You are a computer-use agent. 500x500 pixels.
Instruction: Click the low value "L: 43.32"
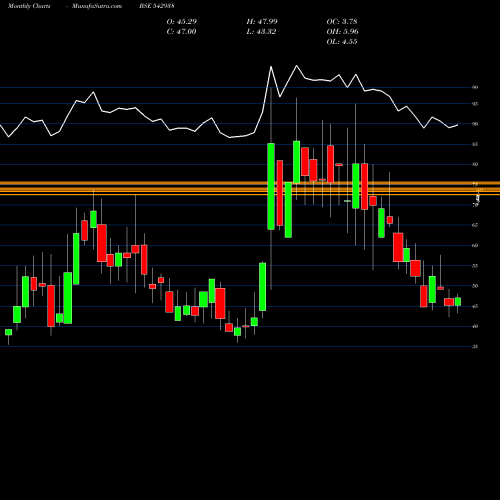[261, 31]
